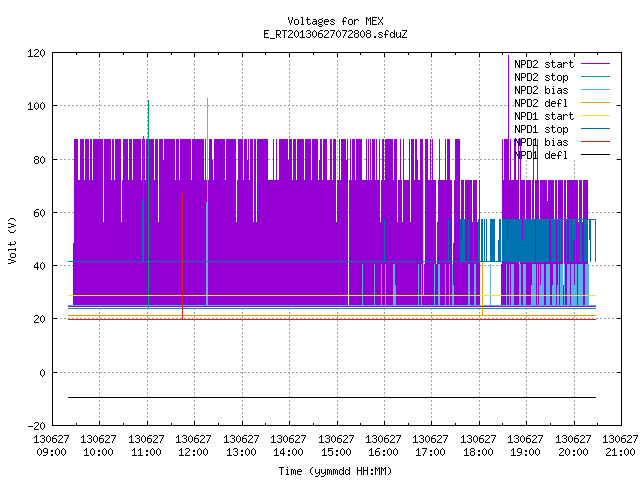
Task: Click the filename E_RT20130627072808.sfduZ
Action: (335, 34)
